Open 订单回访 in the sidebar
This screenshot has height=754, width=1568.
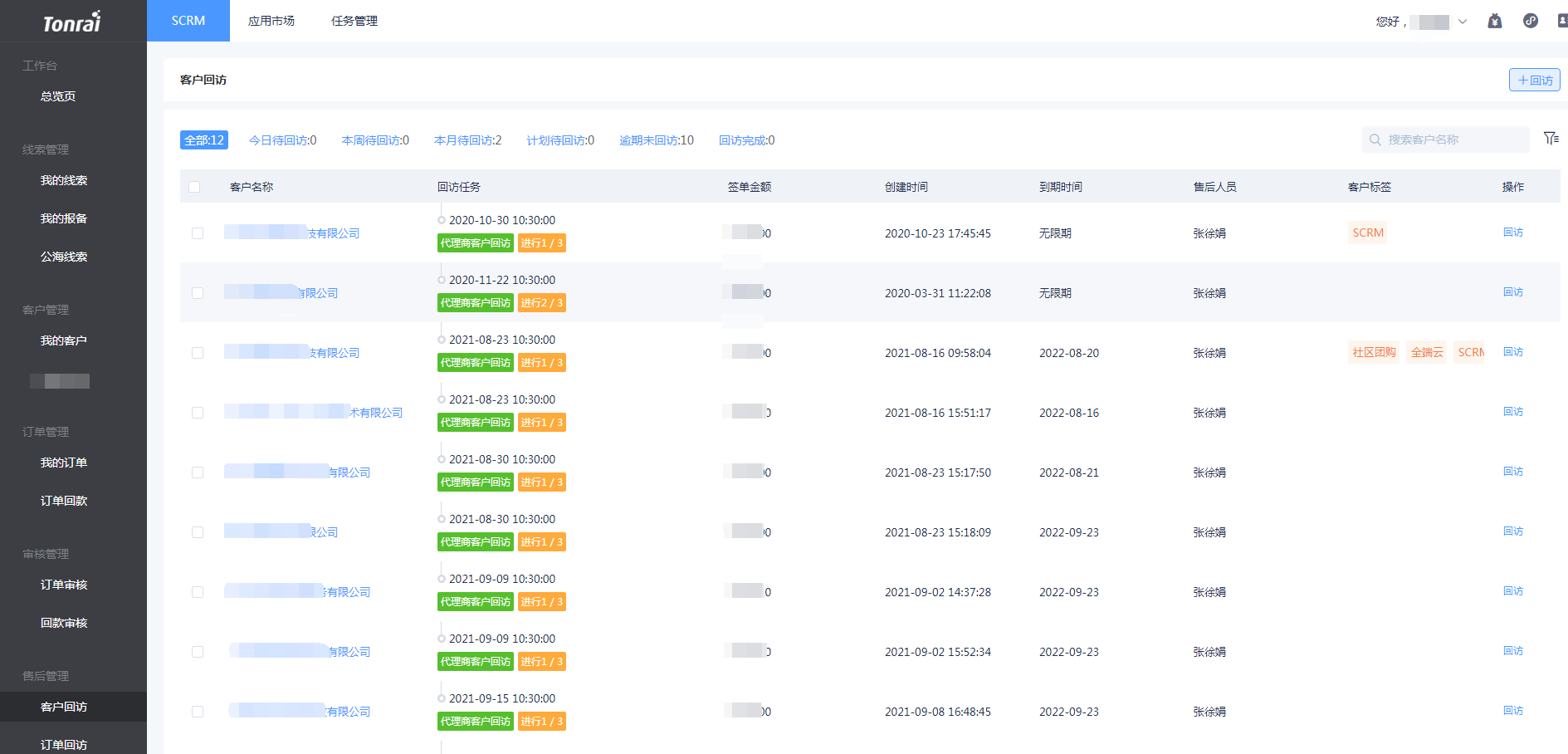click(x=64, y=745)
